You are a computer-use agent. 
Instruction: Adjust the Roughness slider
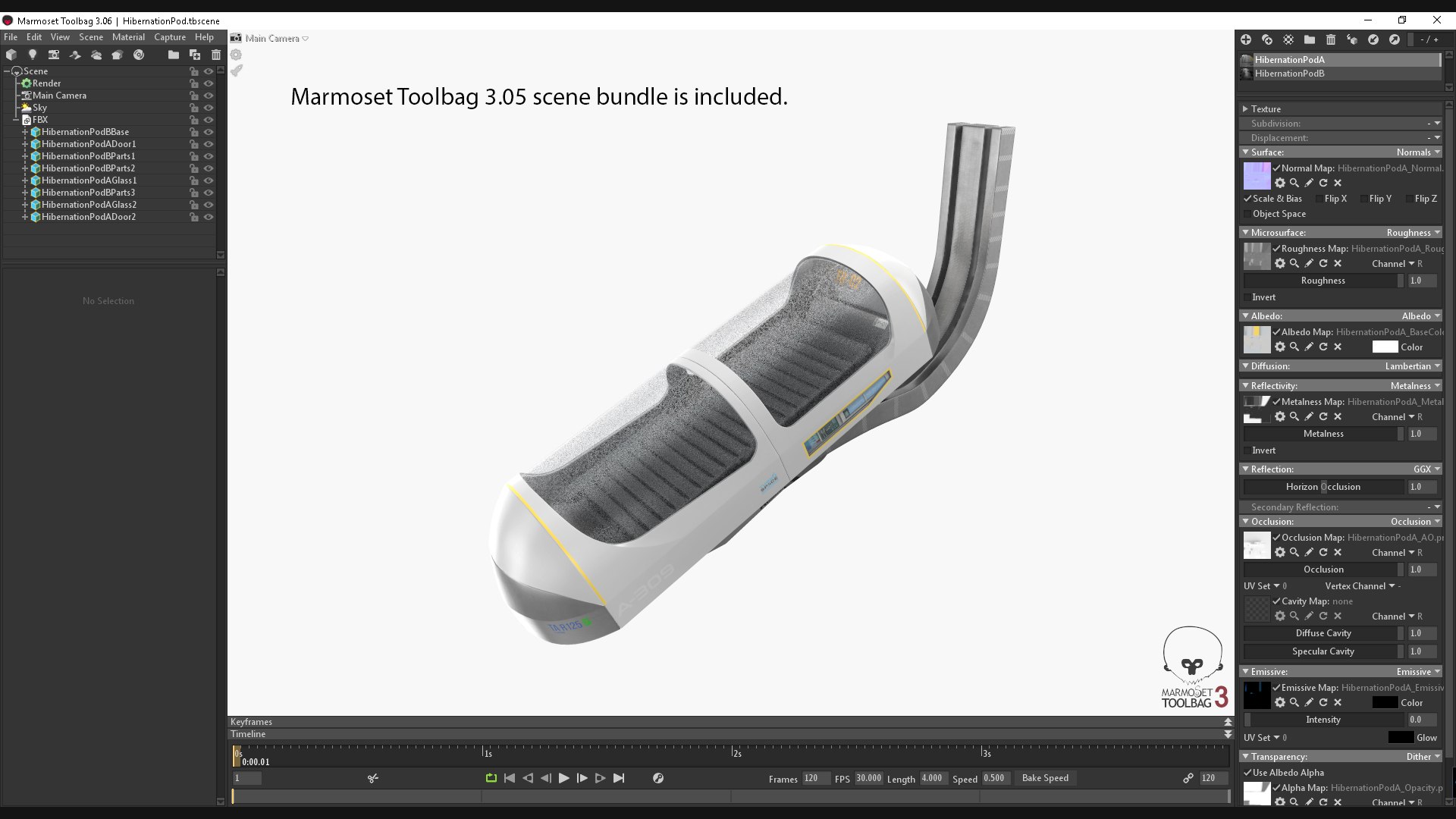(x=1323, y=281)
